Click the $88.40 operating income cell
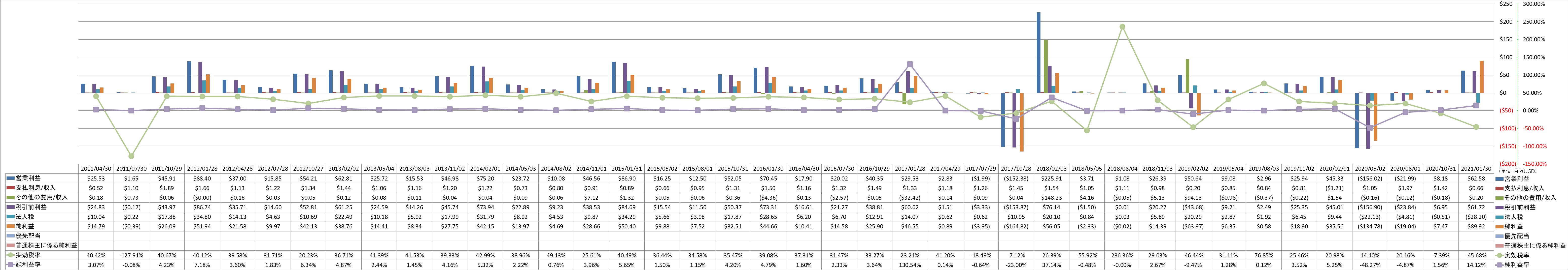This screenshot has width=1568, height=270. pos(202,178)
